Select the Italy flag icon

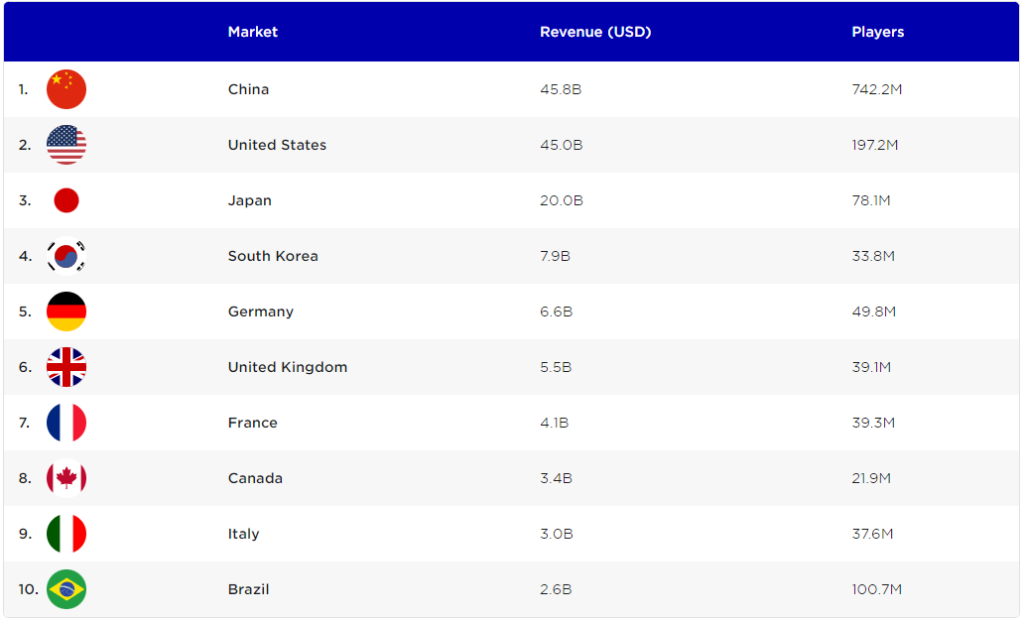[x=66, y=534]
